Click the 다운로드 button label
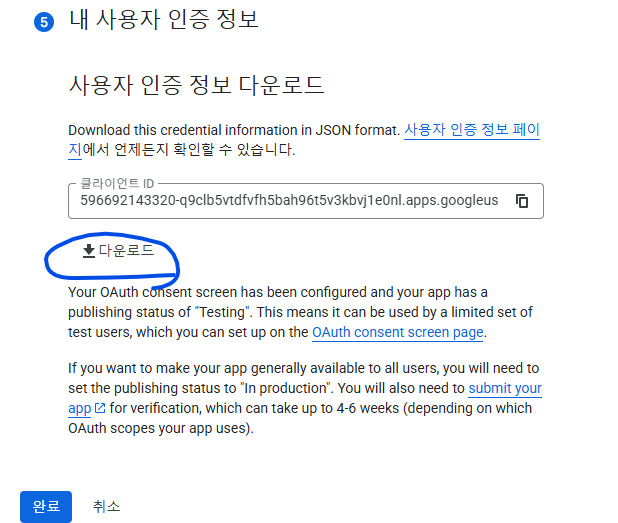Viewport: 618px width, 523px height. click(126, 250)
